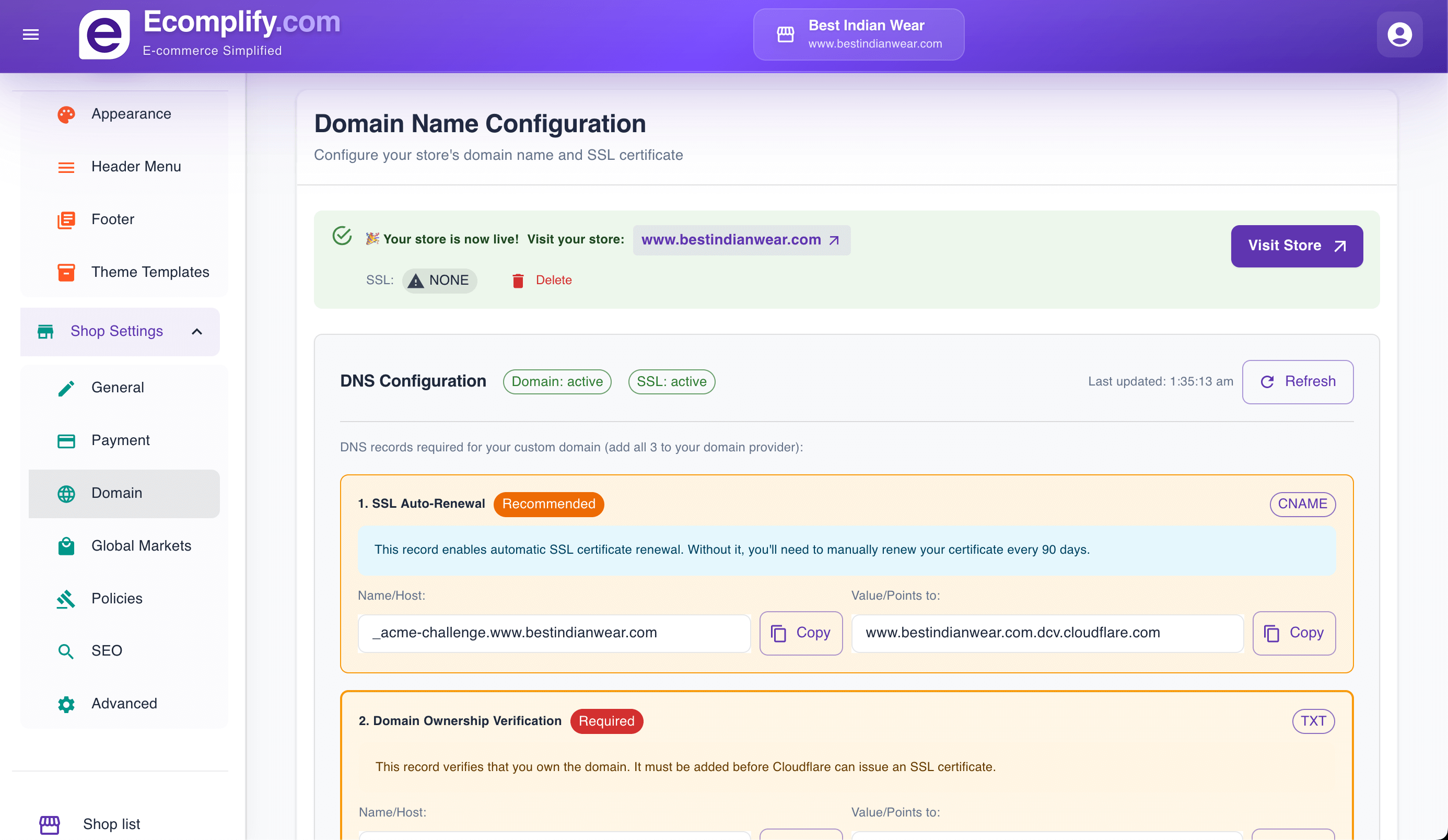Viewport: 1448px width, 840px height.
Task: Click the SEO magnifier icon
Action: coord(66,651)
